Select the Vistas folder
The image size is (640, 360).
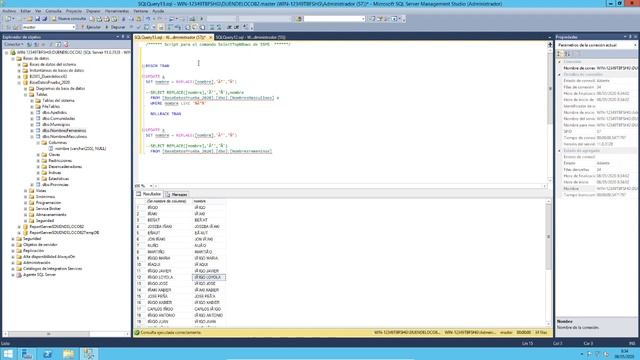[x=41, y=191]
